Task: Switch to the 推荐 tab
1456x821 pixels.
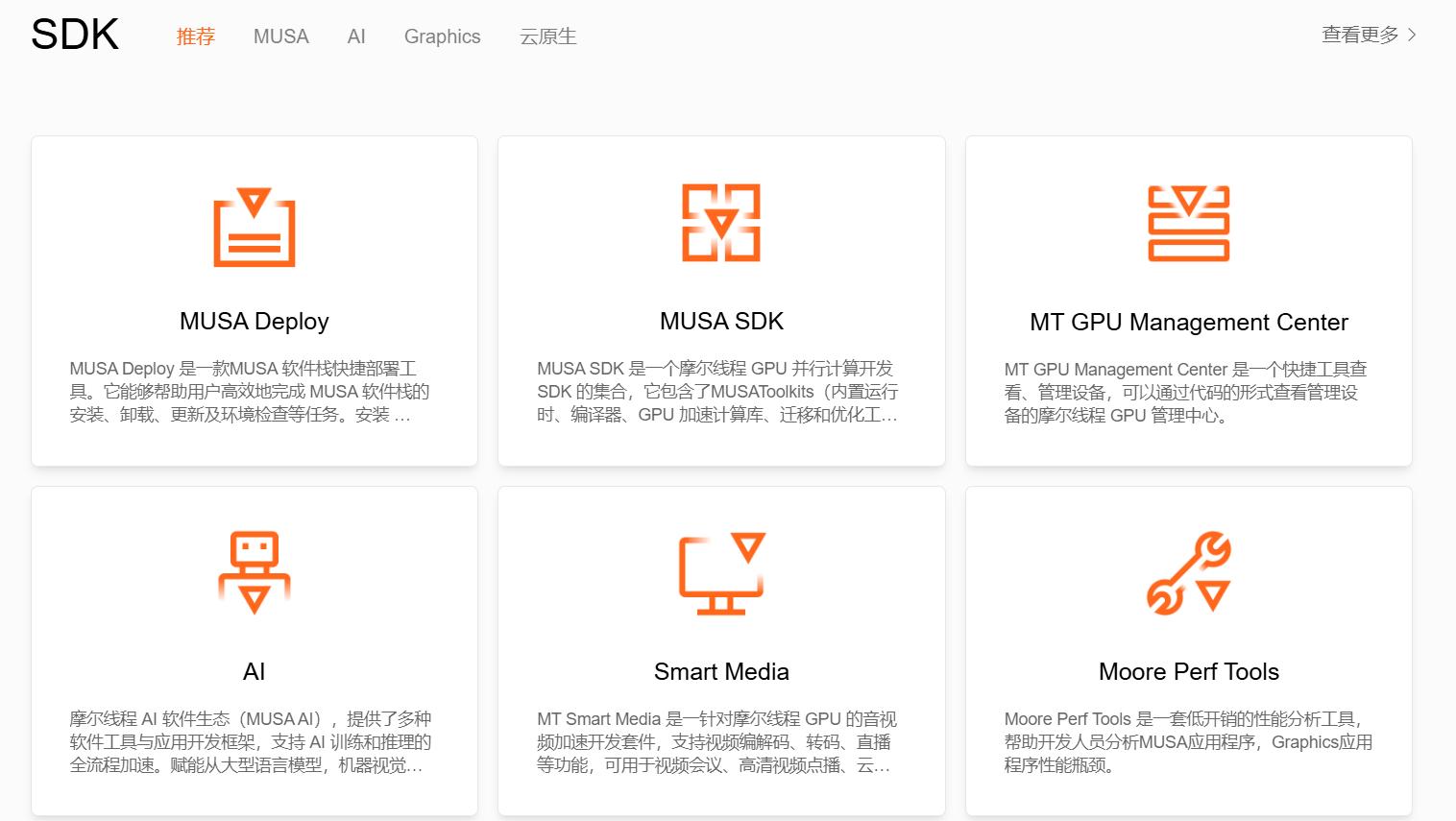Action: tap(195, 36)
